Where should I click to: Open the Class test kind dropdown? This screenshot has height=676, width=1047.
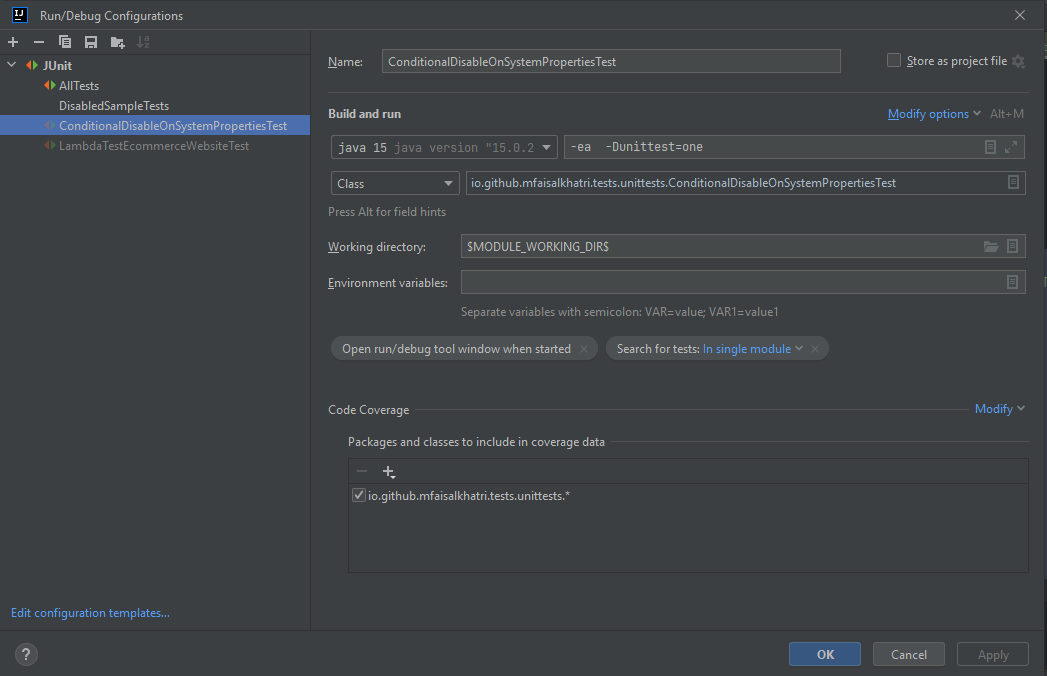[x=395, y=184]
